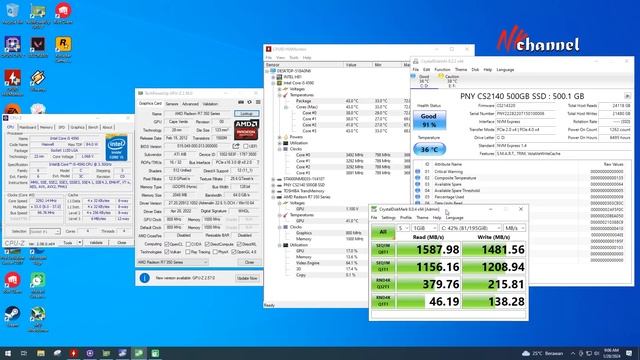Collapse the Intel Core i5 4590 tree node
Screen dimensions: 640x360
click(x=273, y=83)
